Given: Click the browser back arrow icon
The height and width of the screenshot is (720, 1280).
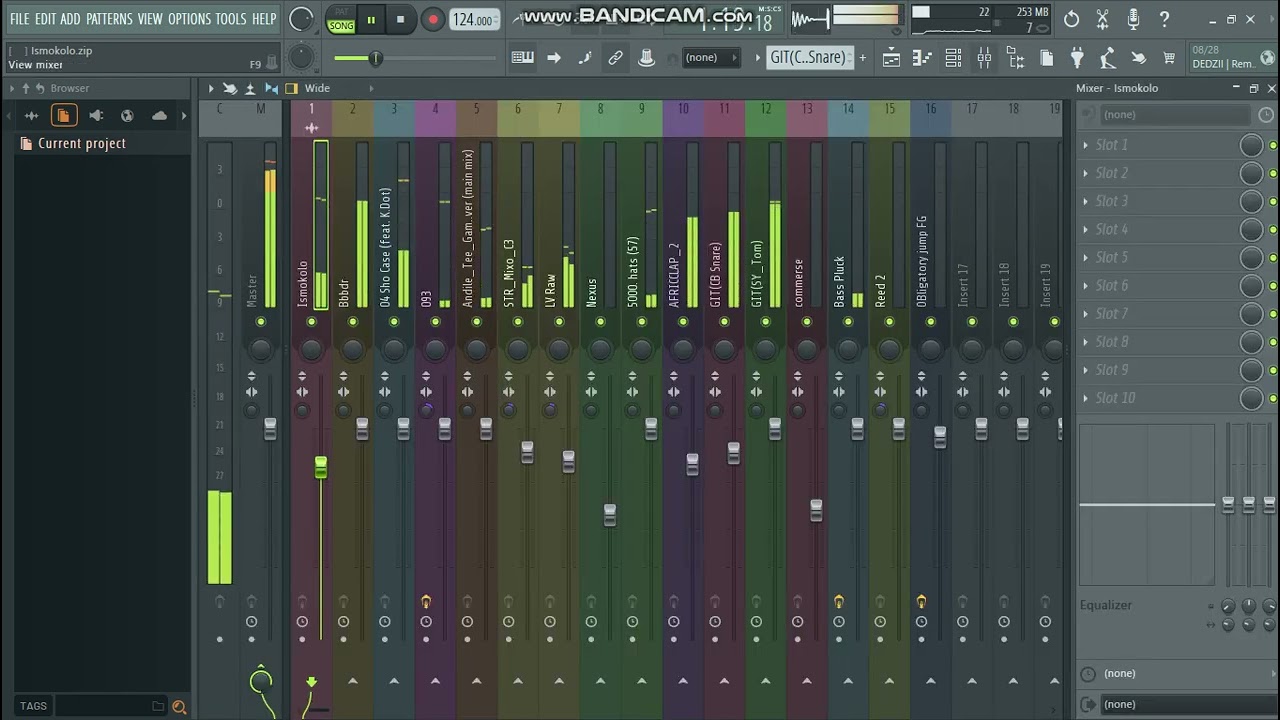Looking at the screenshot, I should pos(40,88).
